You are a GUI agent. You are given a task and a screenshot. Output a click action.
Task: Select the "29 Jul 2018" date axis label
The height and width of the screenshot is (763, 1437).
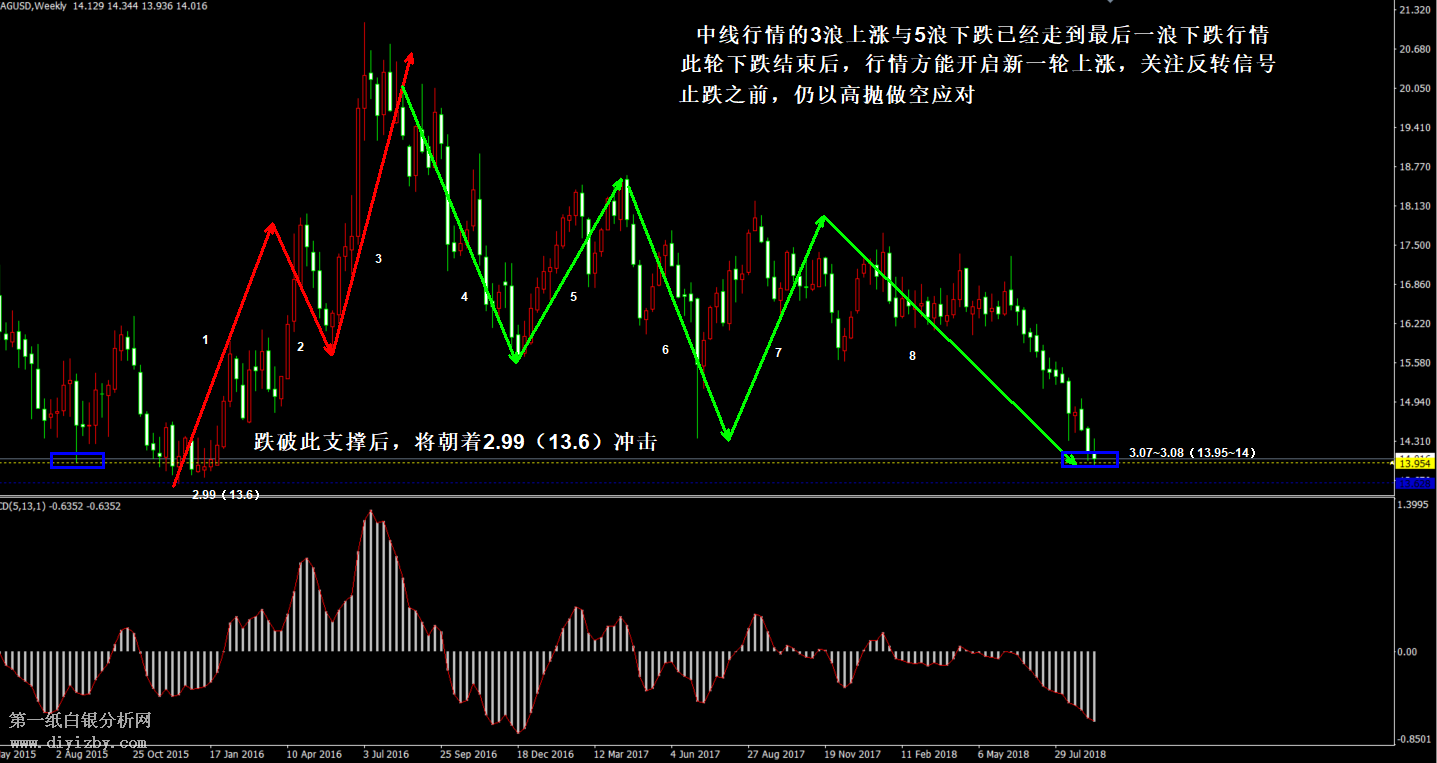tap(1080, 754)
